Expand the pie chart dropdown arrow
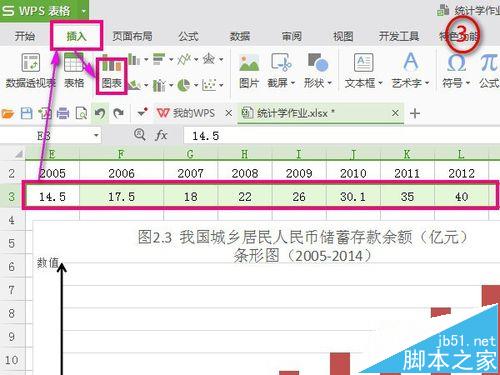This screenshot has width=500, height=375. (x=196, y=86)
